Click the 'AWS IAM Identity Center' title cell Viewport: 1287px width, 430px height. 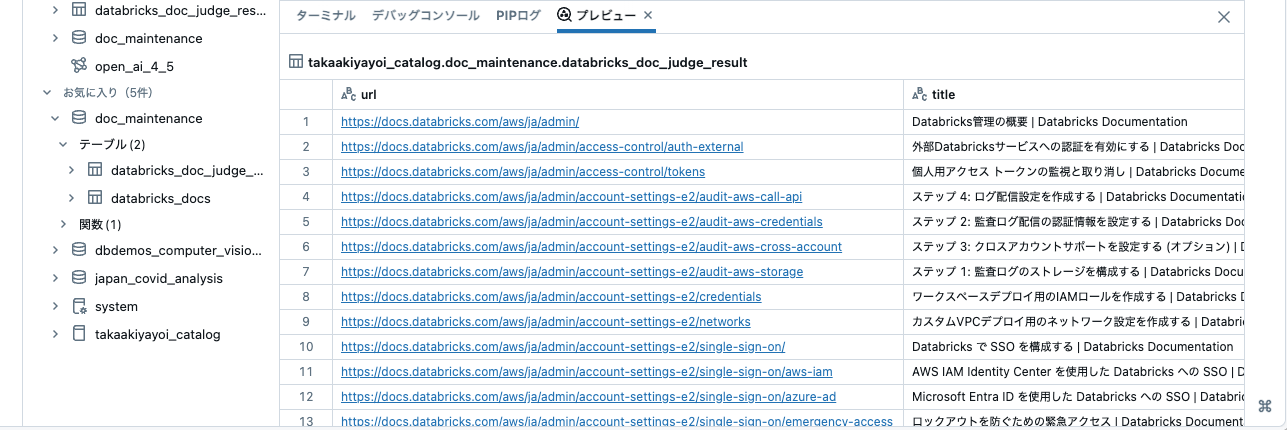[x=1074, y=372]
